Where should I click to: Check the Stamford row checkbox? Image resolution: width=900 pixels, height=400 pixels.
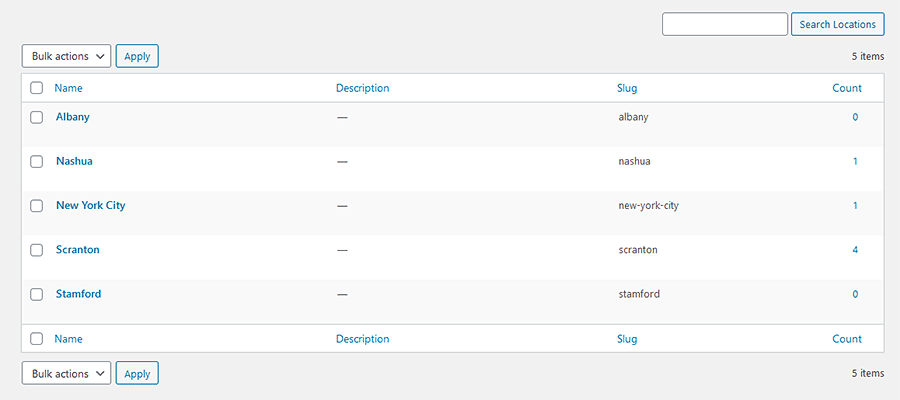tap(36, 294)
